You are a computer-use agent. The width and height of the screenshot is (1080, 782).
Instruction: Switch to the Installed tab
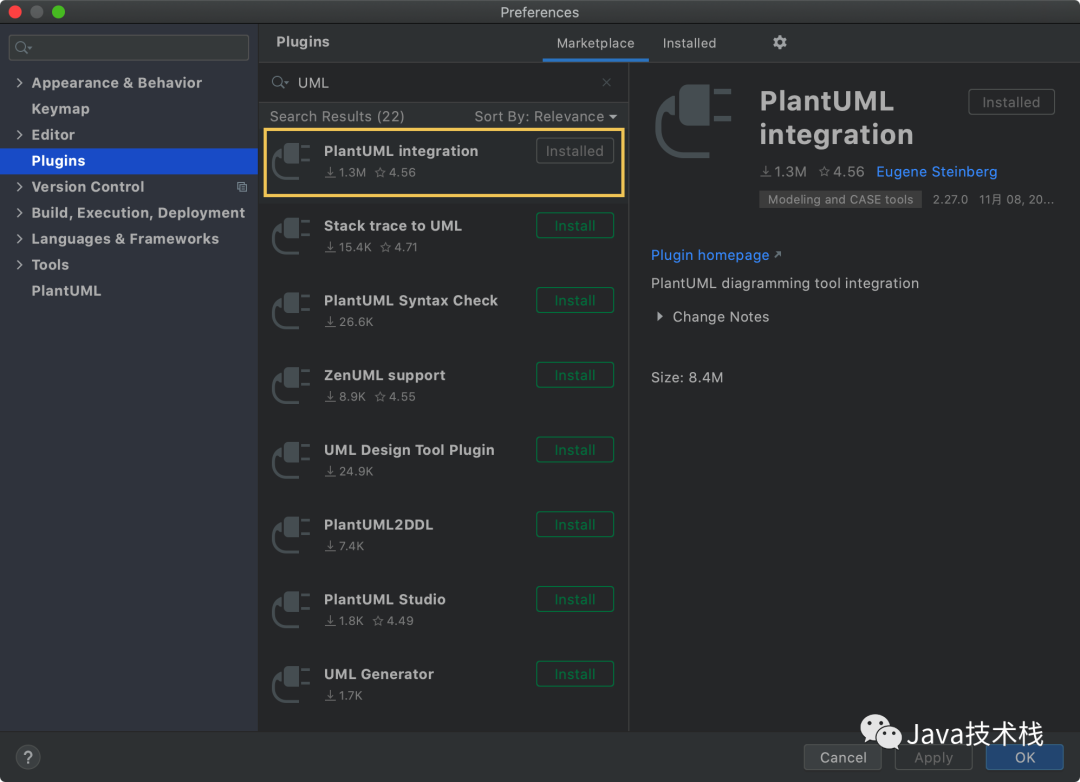(x=689, y=43)
